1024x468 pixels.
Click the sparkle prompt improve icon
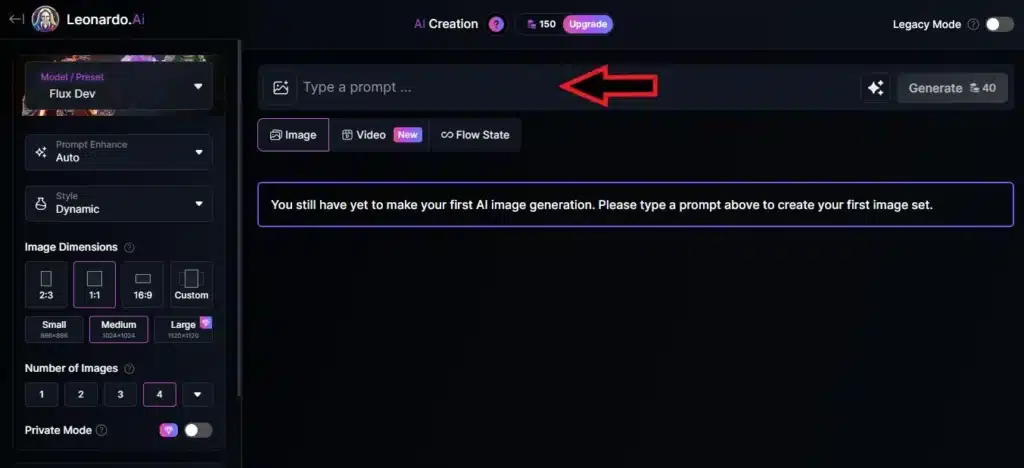tap(876, 87)
